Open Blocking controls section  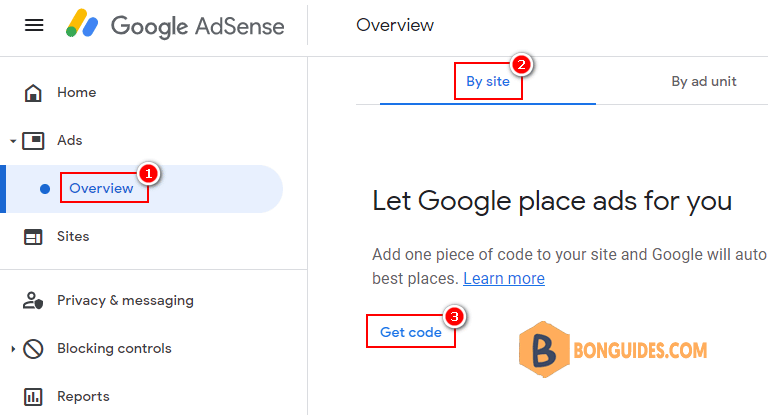coord(114,348)
